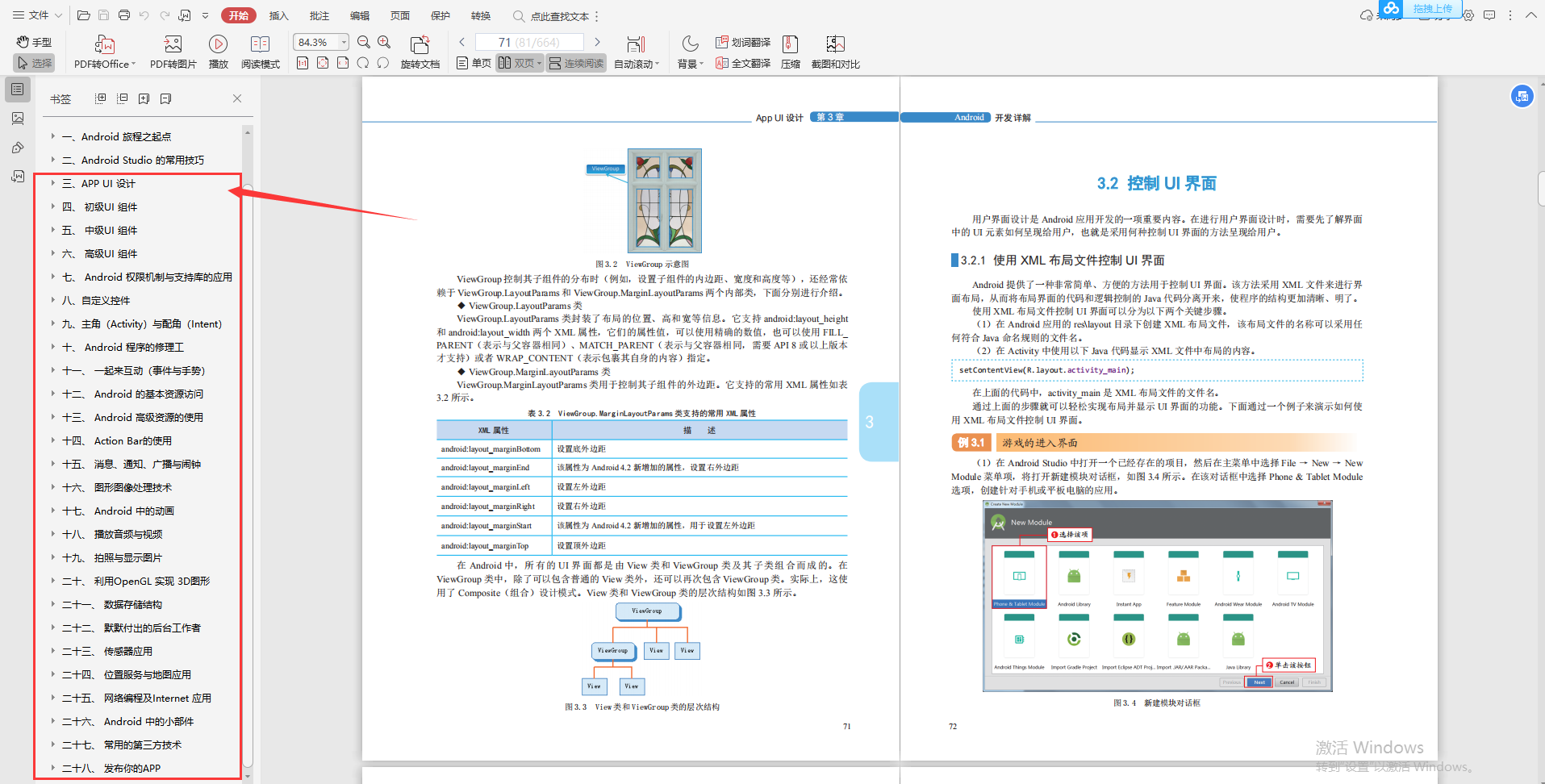
Task: Click the print icon in the quick toolbar
Action: pos(123,15)
